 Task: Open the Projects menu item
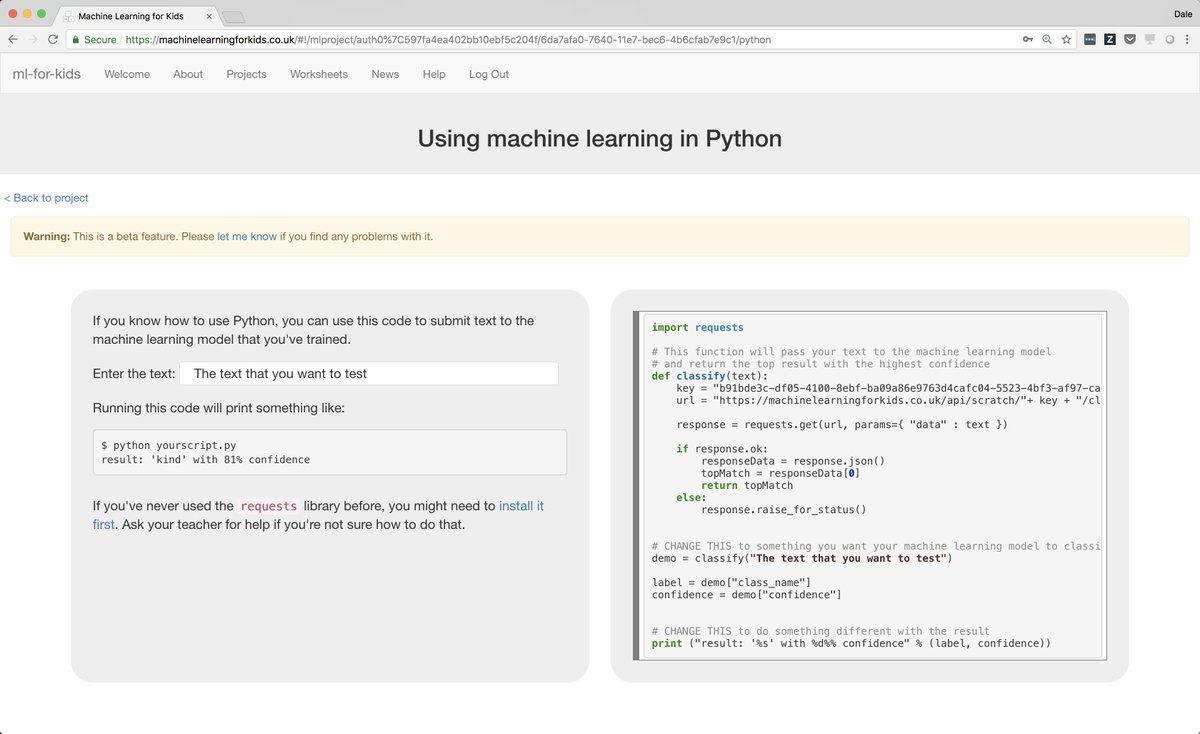click(x=246, y=74)
